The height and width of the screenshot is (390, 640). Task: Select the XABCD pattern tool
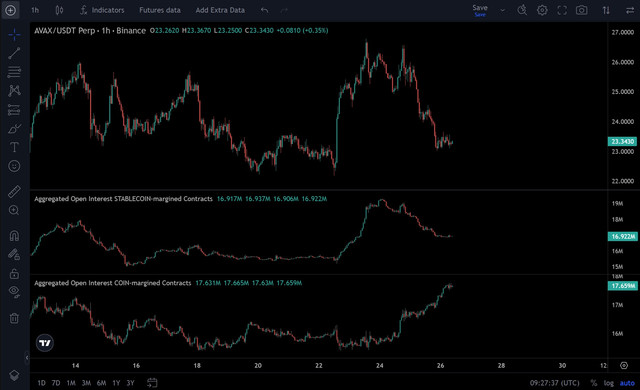tap(14, 91)
